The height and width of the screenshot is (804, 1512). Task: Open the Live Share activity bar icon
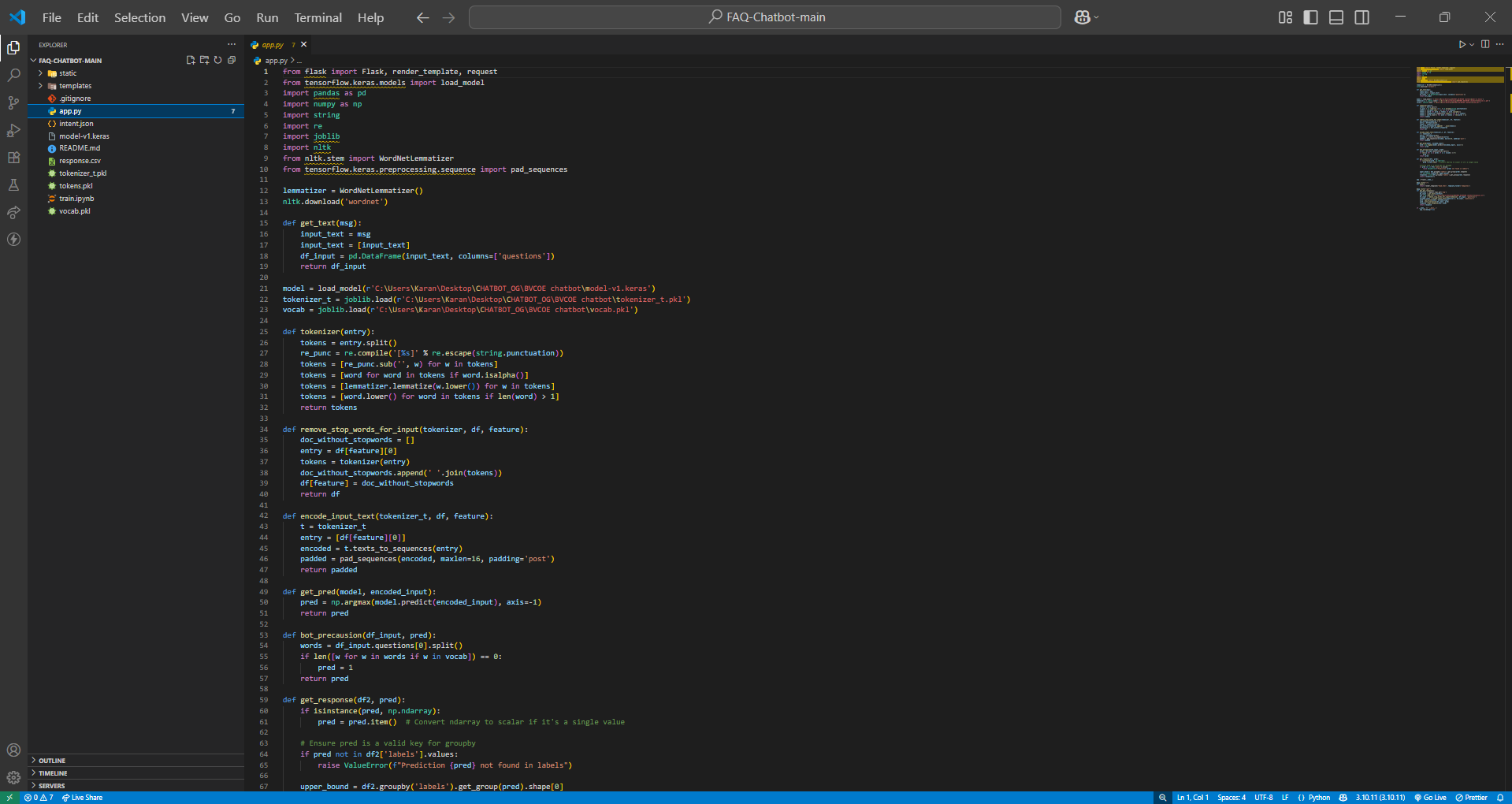tap(13, 212)
